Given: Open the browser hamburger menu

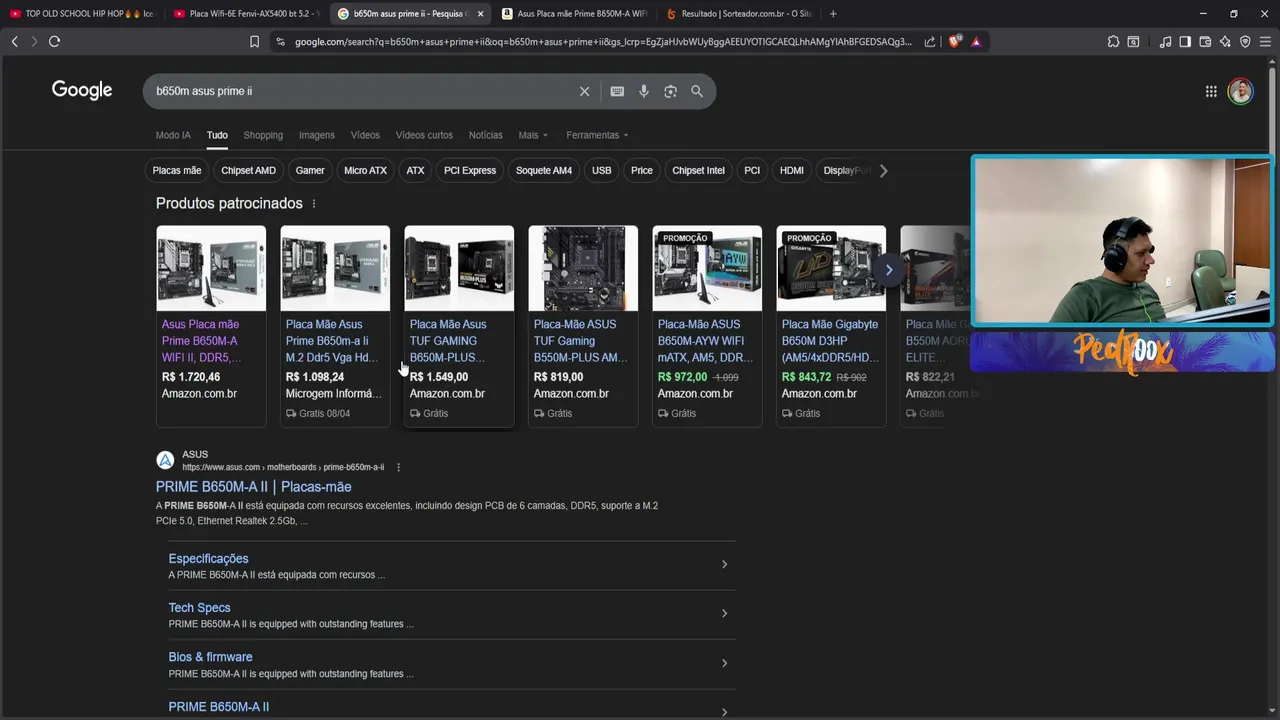Looking at the screenshot, I should coord(1265,42).
